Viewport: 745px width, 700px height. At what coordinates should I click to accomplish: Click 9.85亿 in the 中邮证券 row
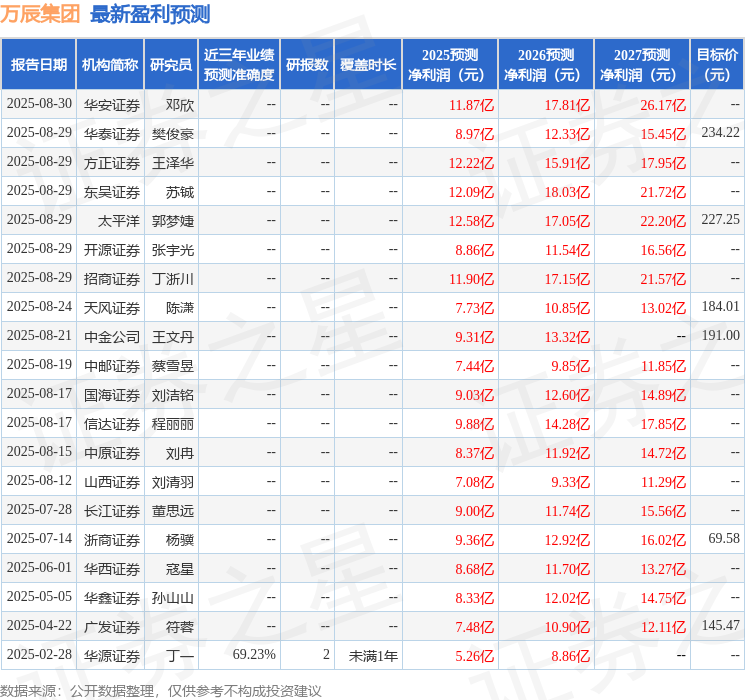[x=570, y=366]
